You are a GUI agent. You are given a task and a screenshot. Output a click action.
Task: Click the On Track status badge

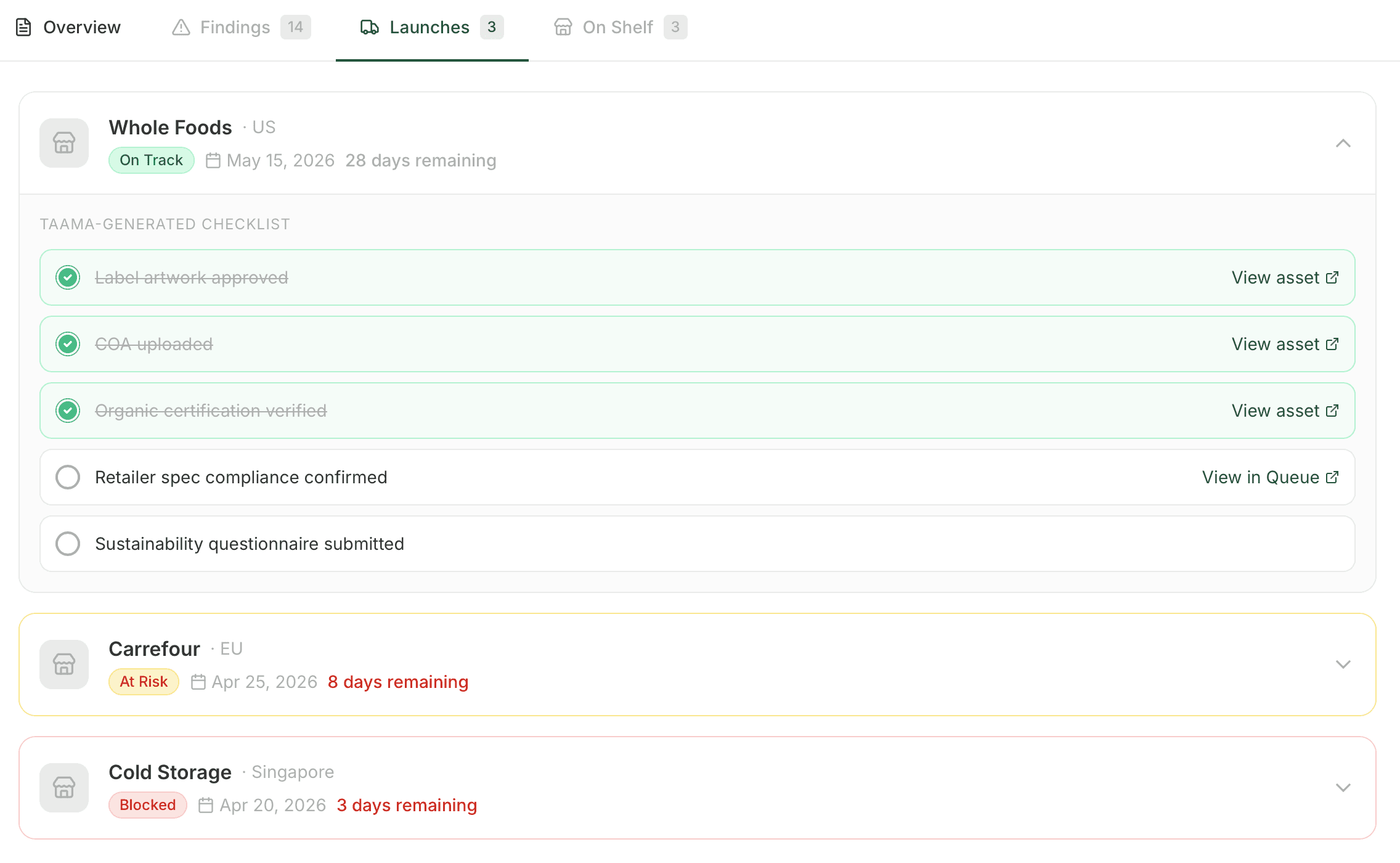pyautogui.click(x=152, y=160)
